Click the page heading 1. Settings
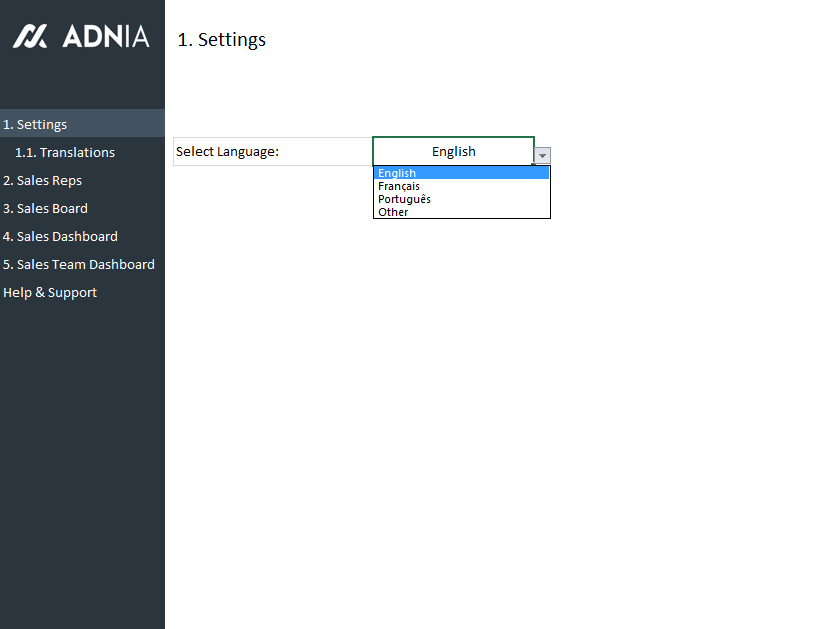This screenshot has height=629, width=828. 222,40
